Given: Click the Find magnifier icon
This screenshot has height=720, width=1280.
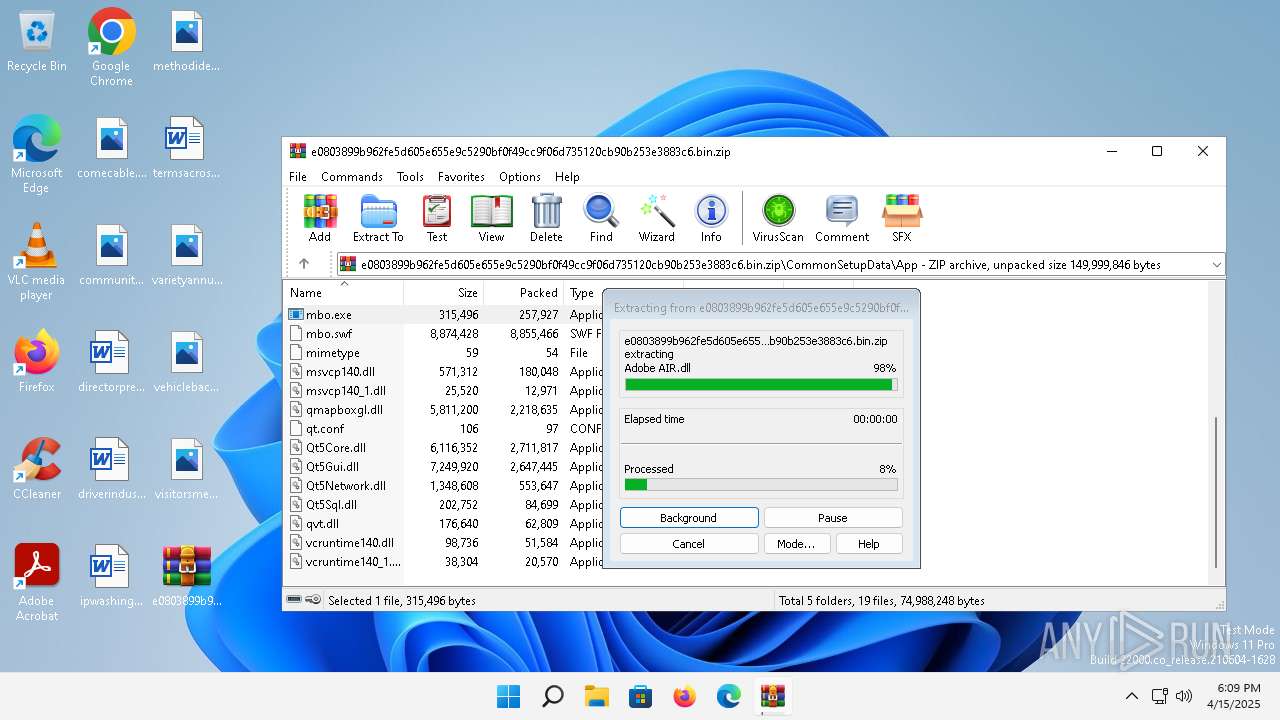Looking at the screenshot, I should pos(601,218).
